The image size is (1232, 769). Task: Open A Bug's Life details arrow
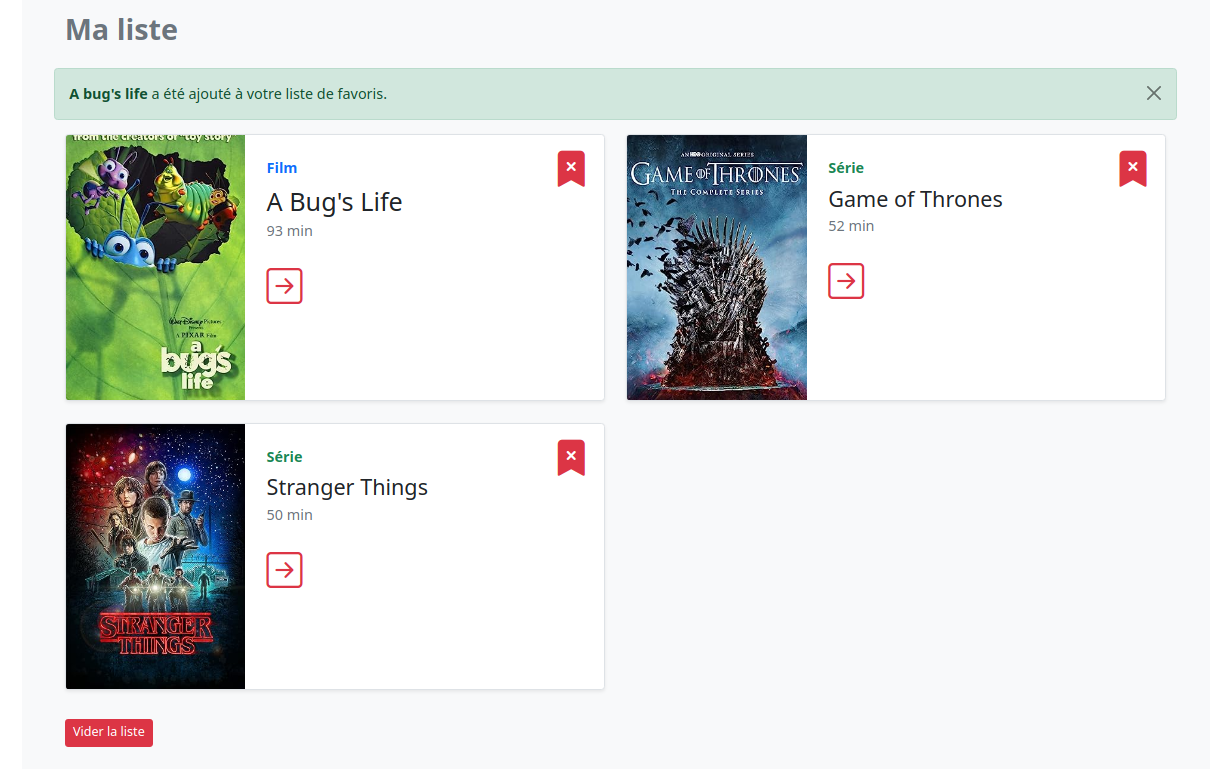[285, 286]
